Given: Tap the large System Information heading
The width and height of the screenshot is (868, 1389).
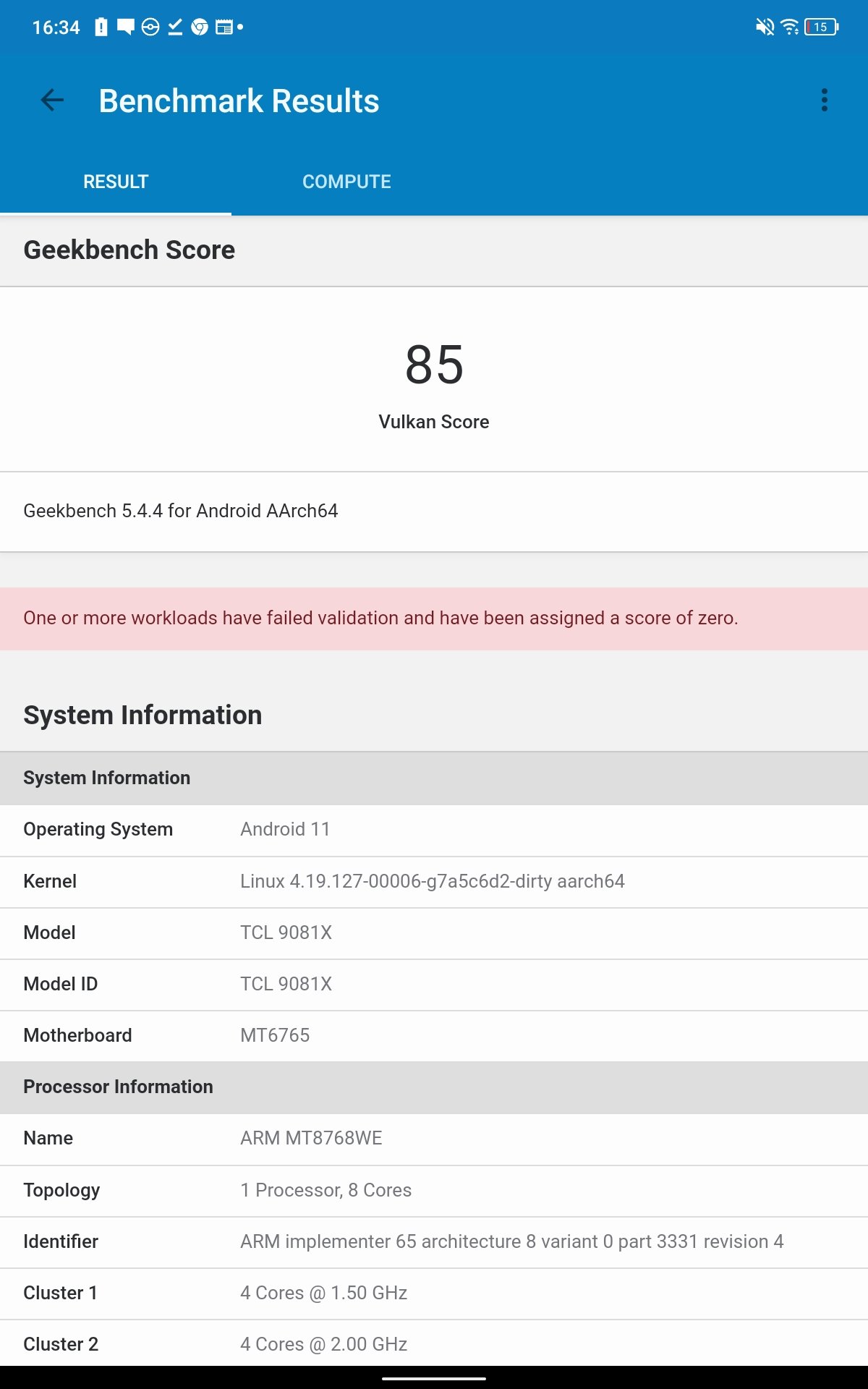Looking at the screenshot, I should tap(142, 715).
